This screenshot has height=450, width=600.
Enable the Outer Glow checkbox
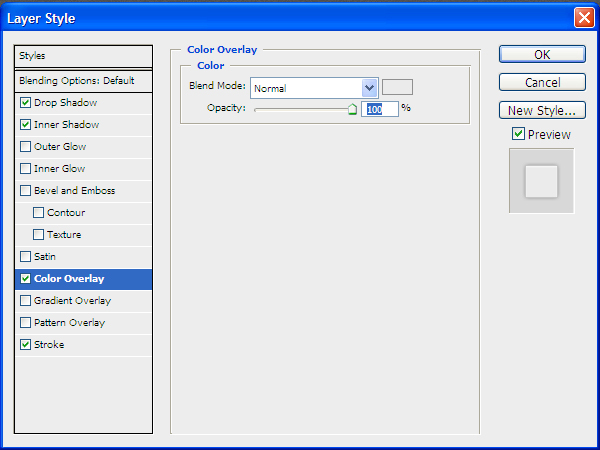[x=26, y=147]
